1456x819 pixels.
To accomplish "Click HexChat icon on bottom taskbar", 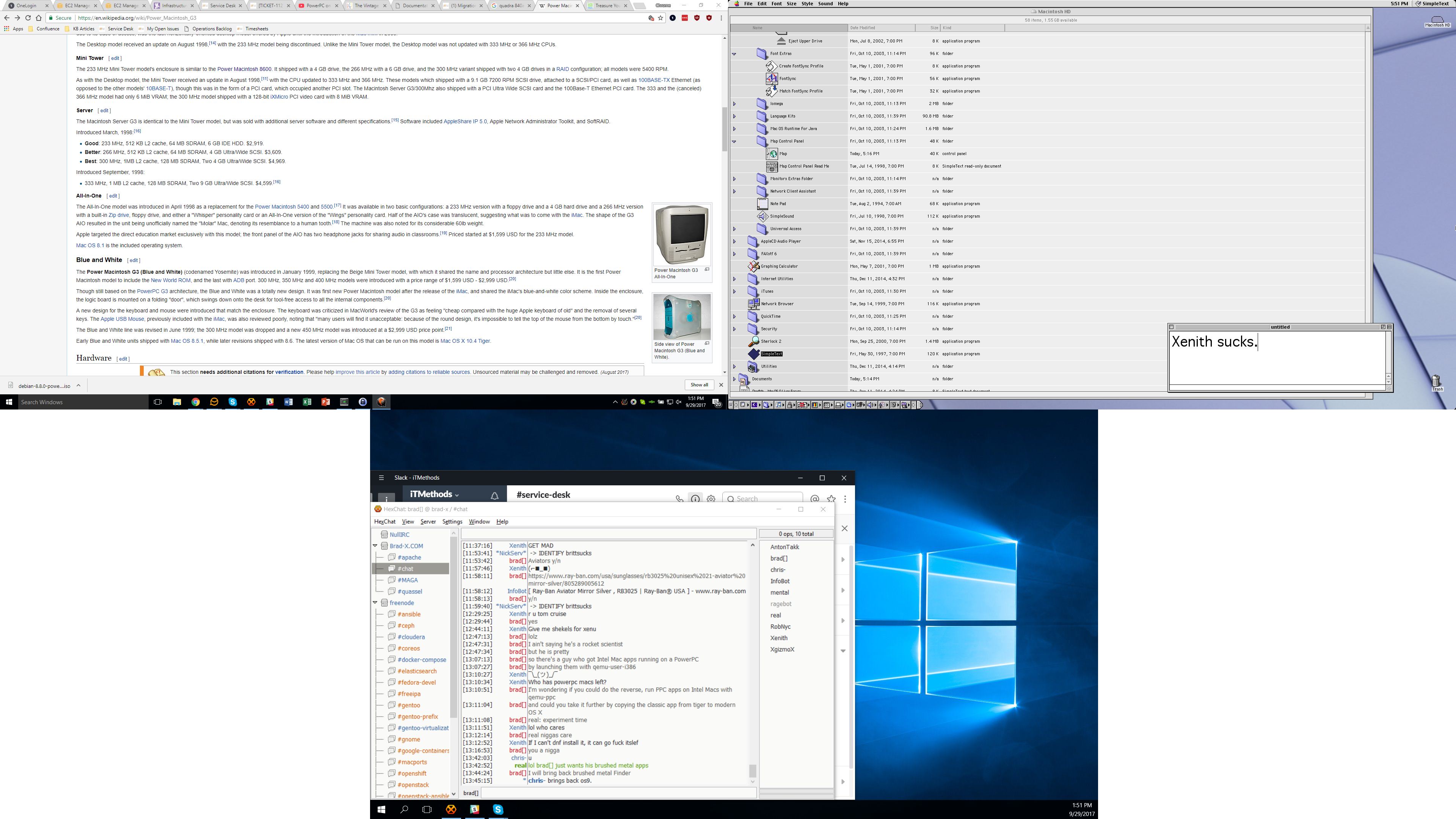I will coord(451,810).
